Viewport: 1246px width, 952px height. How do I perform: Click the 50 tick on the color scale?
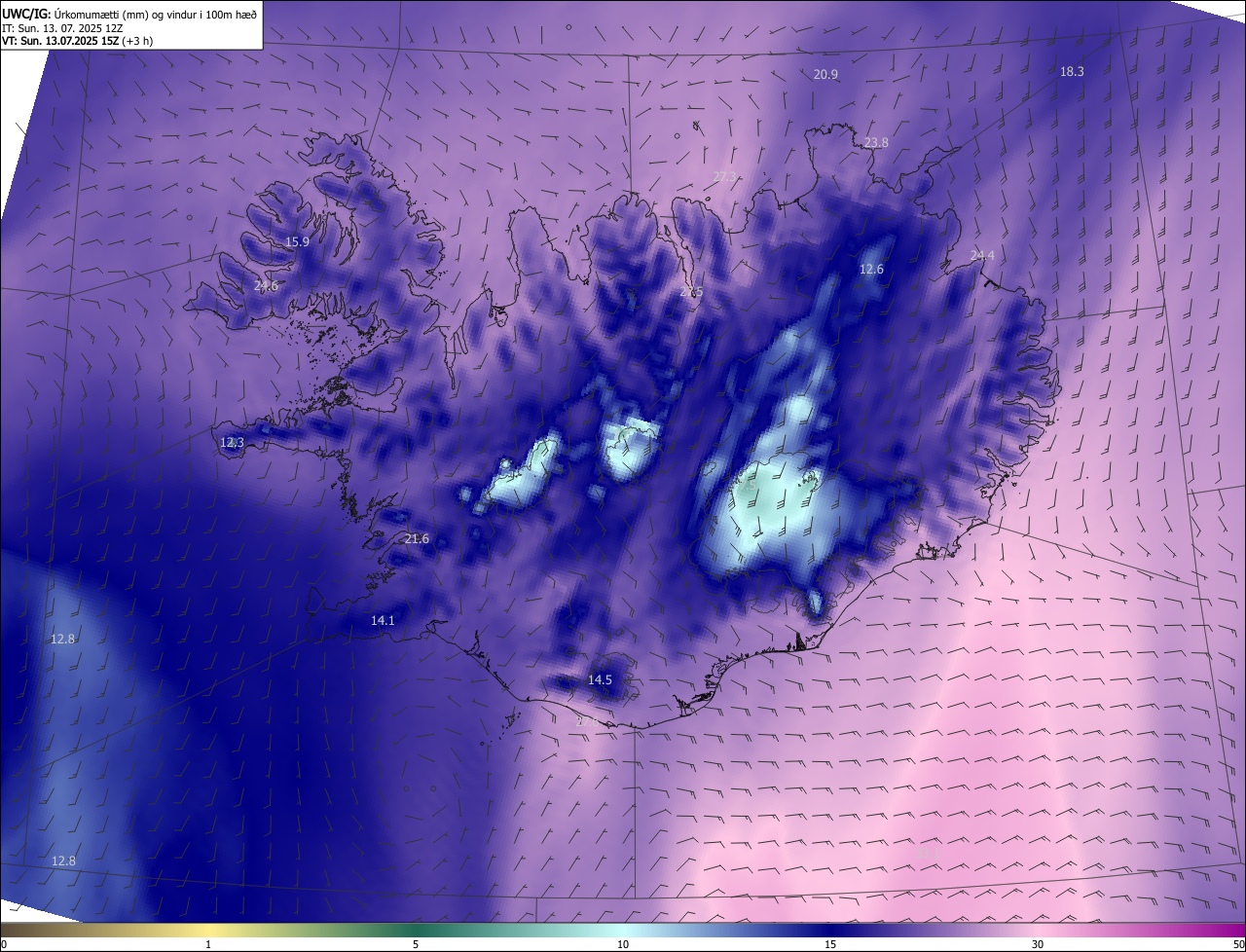click(1238, 944)
